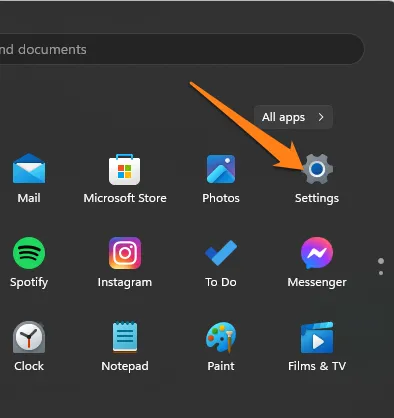Image resolution: width=394 pixels, height=418 pixels.
Task: Click the All apps button
Action: pyautogui.click(x=293, y=117)
